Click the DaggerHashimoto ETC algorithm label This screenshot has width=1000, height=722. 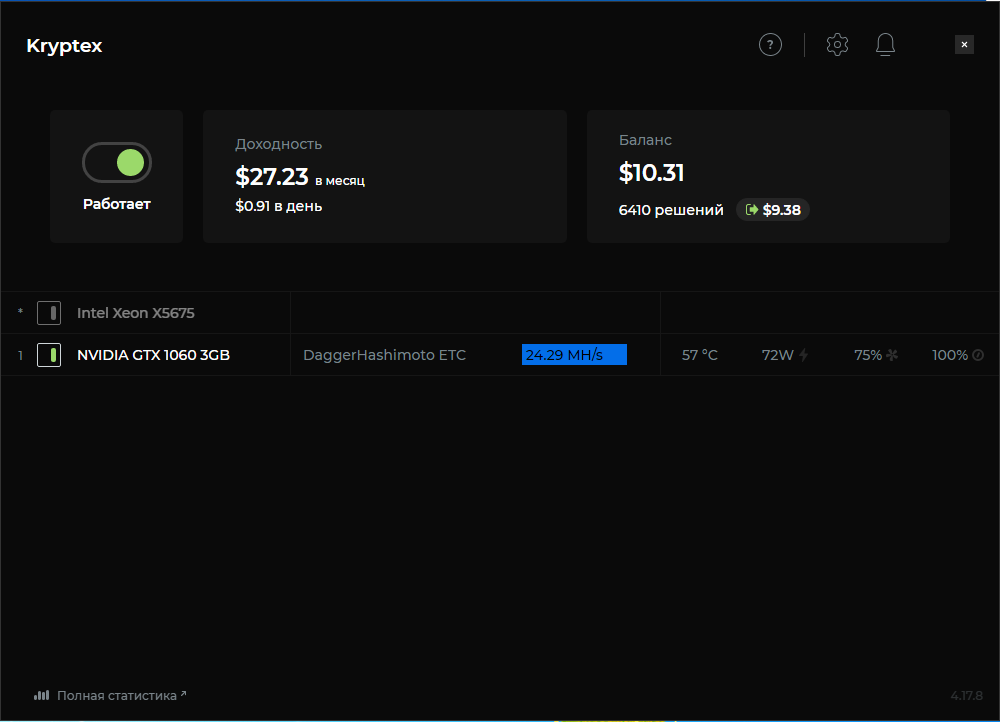coord(384,355)
